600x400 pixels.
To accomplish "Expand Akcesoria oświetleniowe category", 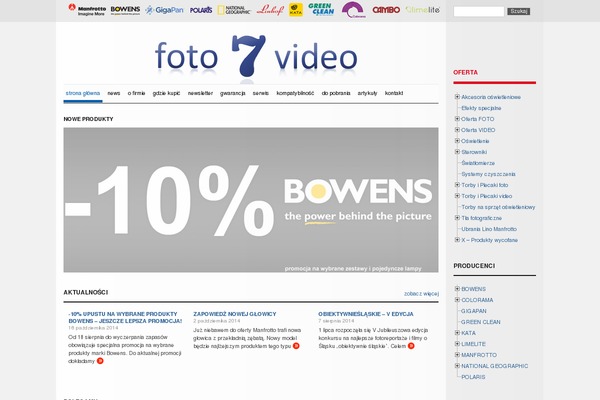I will click(457, 97).
